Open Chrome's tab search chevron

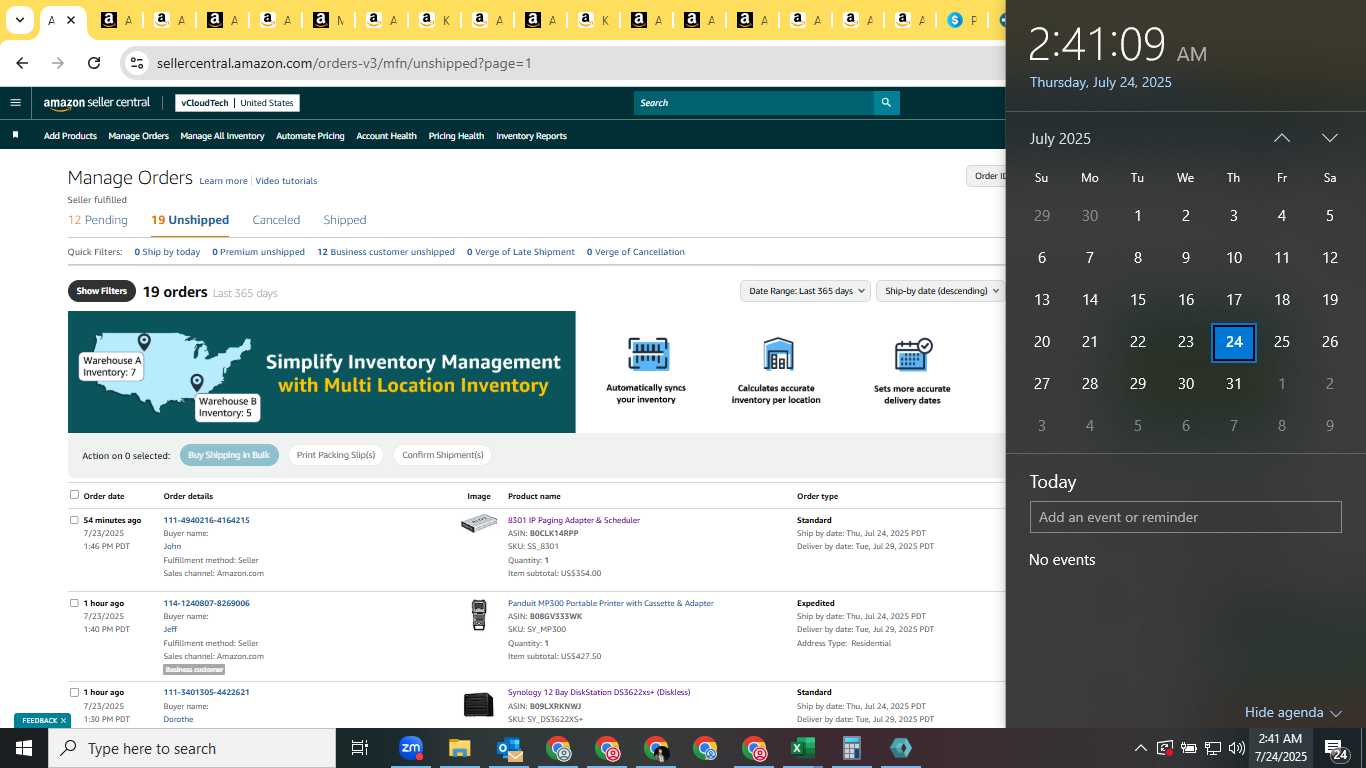coord(19,20)
